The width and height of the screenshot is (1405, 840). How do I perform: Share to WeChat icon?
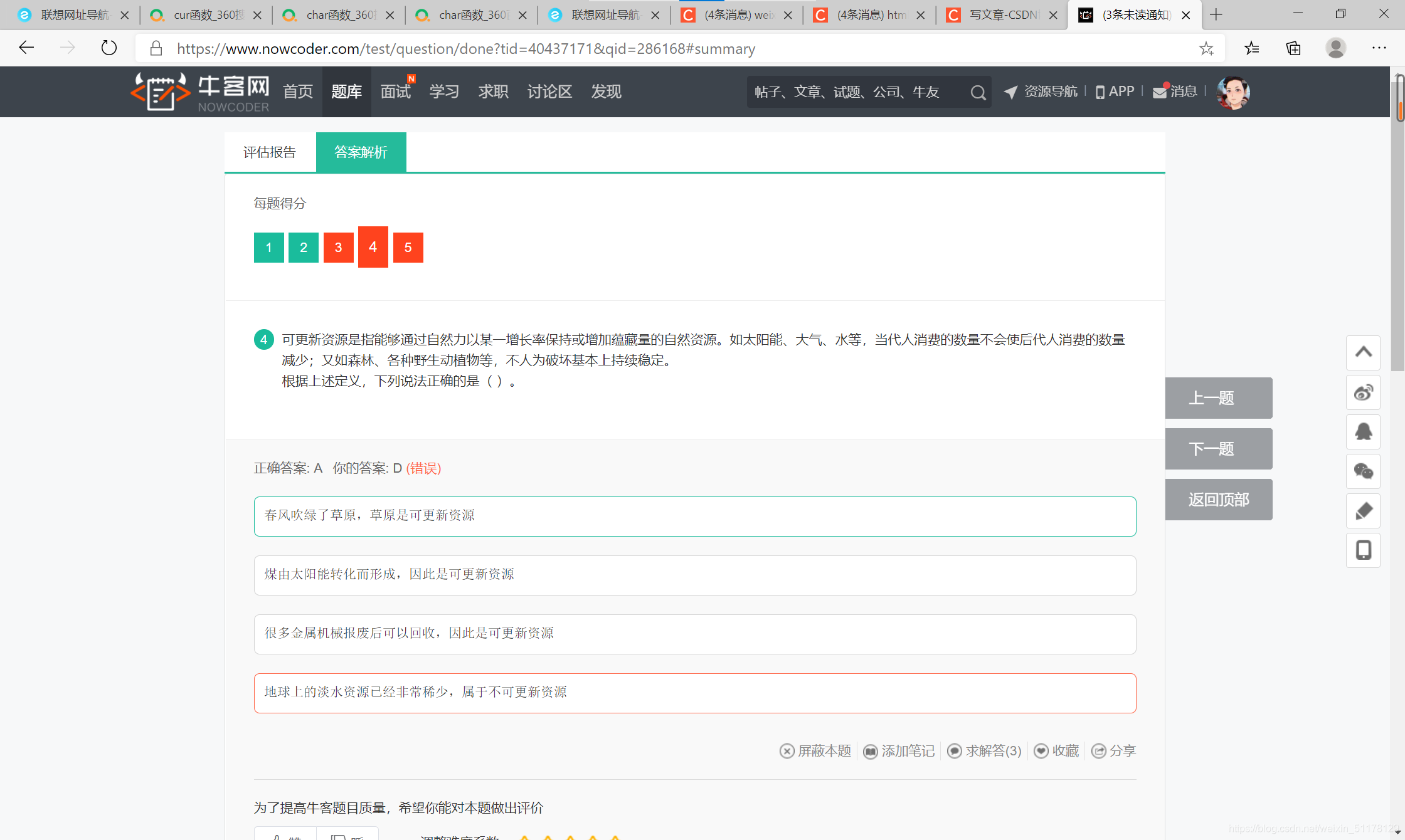[x=1363, y=471]
